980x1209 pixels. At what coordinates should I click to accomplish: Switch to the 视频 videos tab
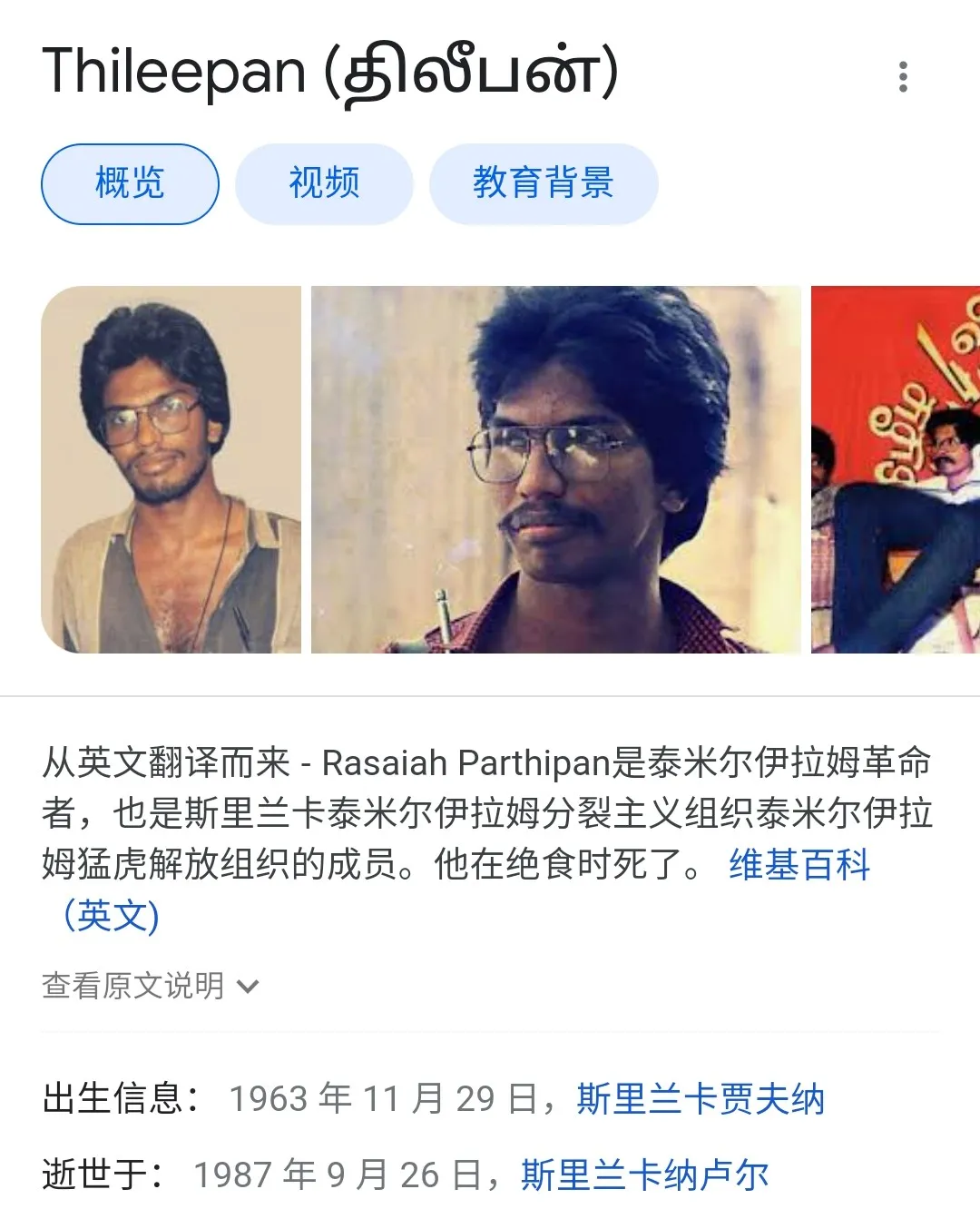324,183
